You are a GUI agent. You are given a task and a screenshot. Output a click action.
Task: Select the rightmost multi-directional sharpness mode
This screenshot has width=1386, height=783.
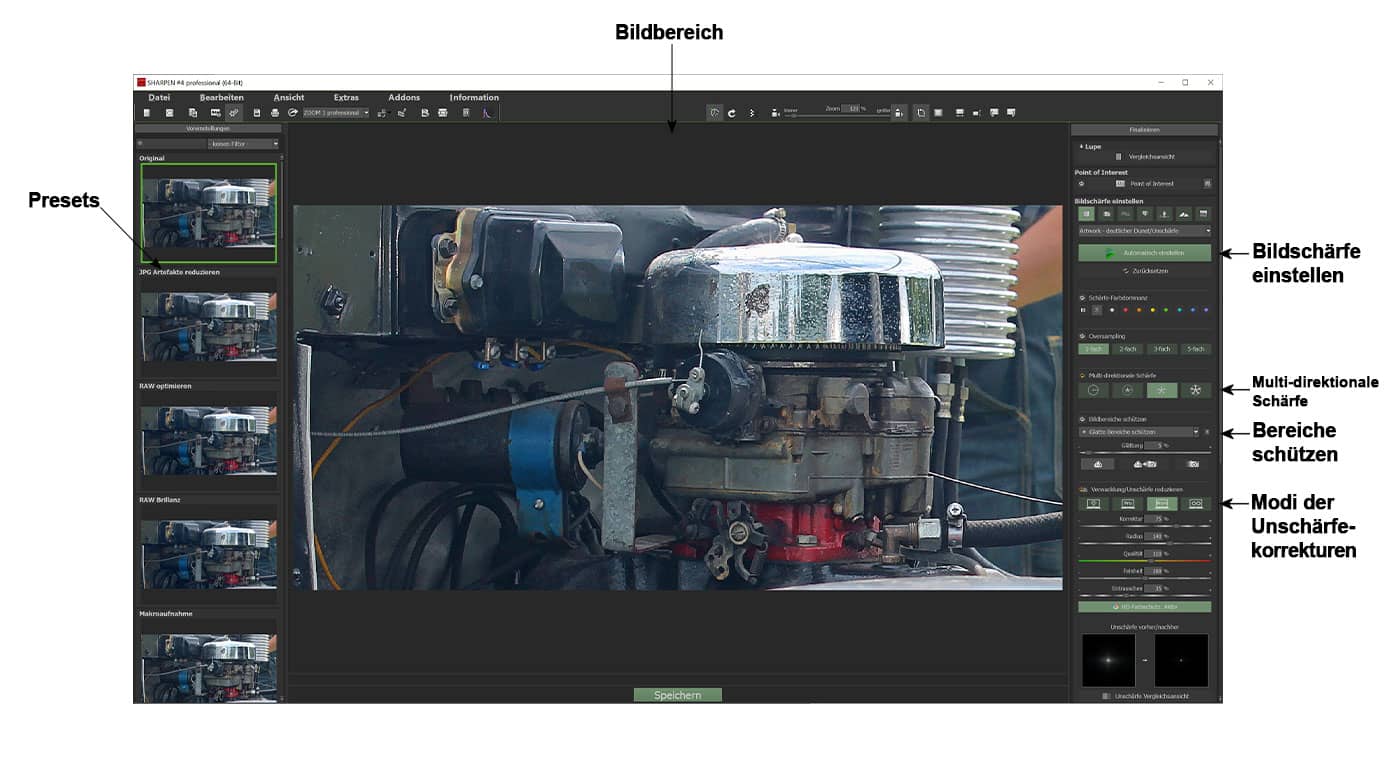point(1195,390)
